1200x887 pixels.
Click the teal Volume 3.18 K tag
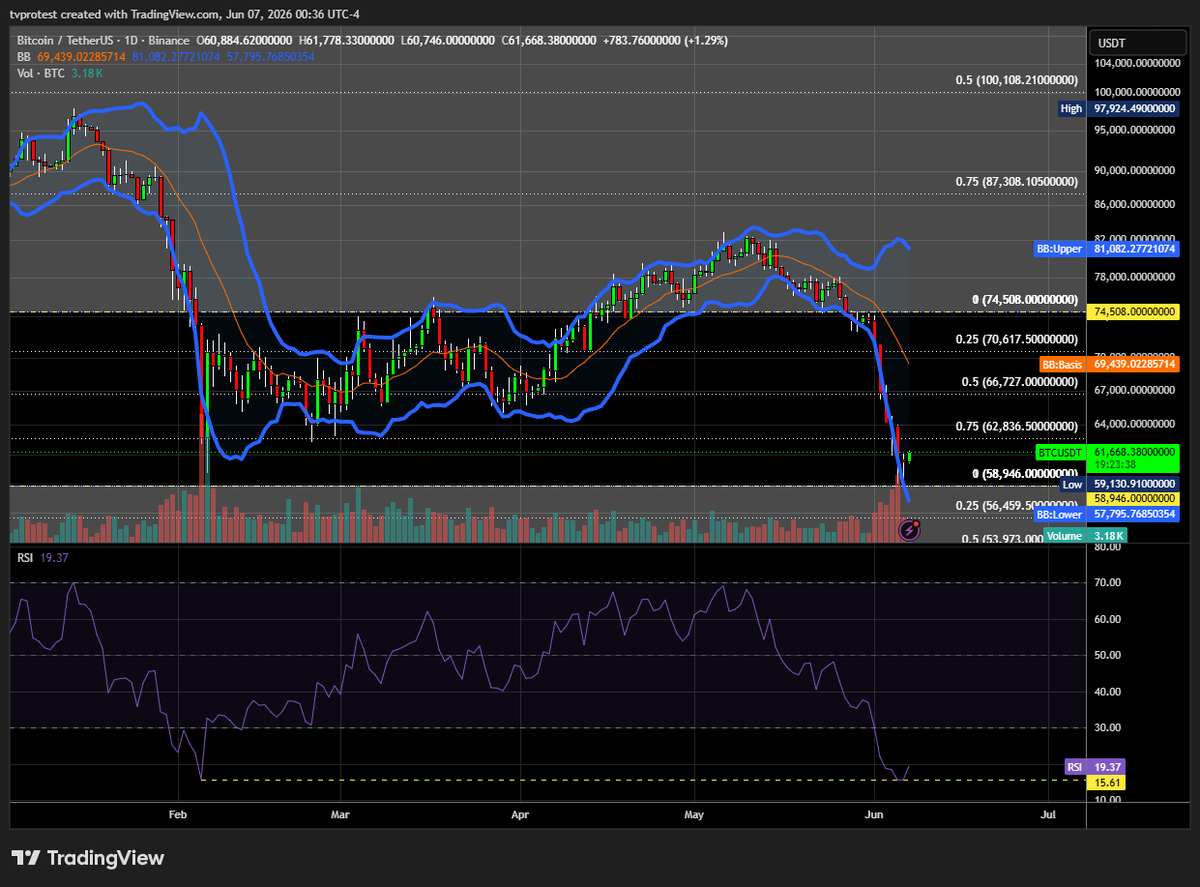(1087, 535)
